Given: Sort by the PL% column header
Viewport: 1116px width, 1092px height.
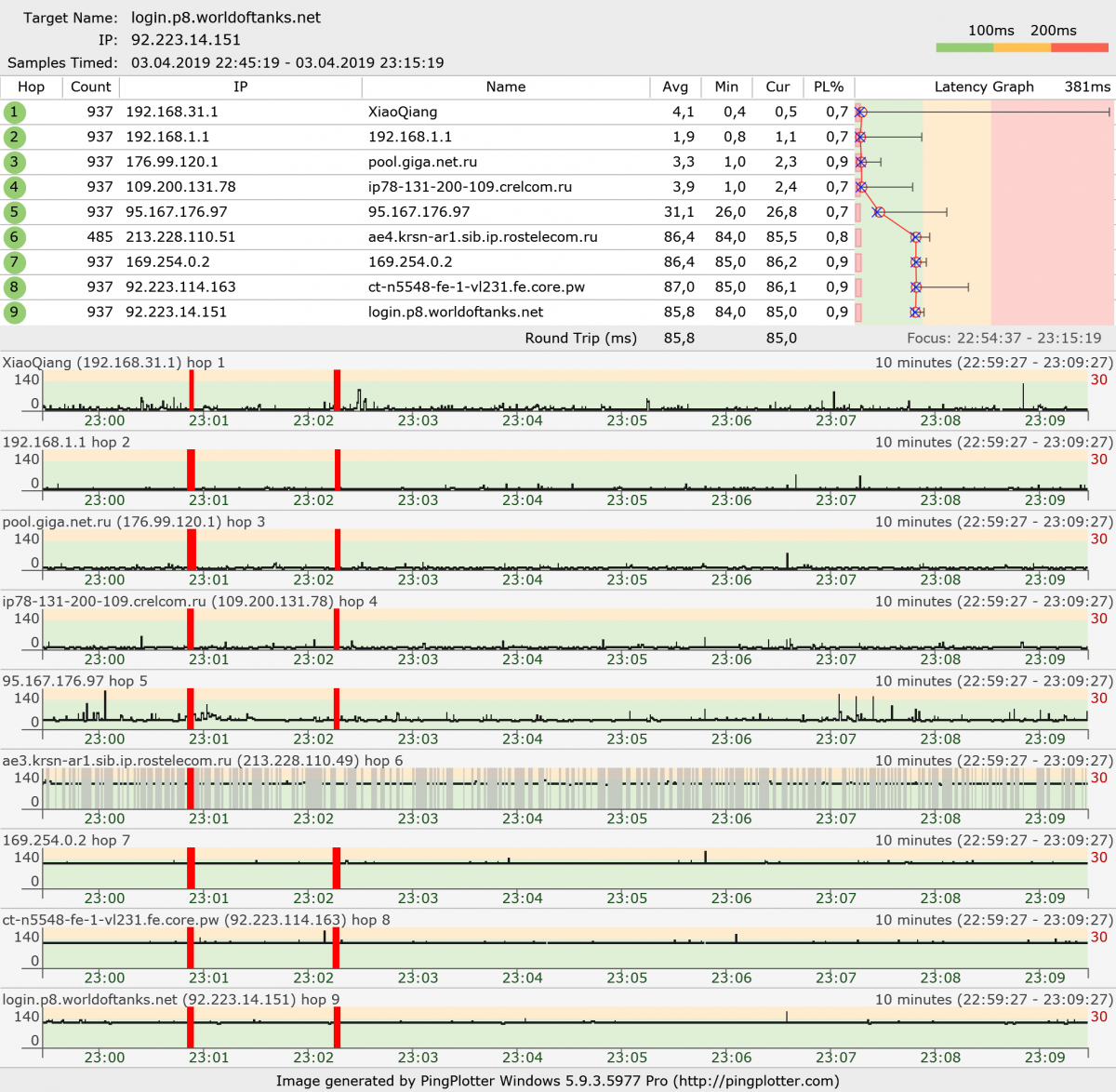Looking at the screenshot, I should [x=829, y=87].
